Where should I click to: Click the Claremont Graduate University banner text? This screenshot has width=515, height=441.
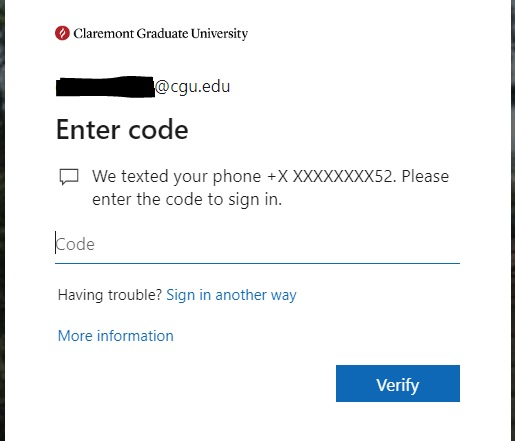click(x=161, y=34)
